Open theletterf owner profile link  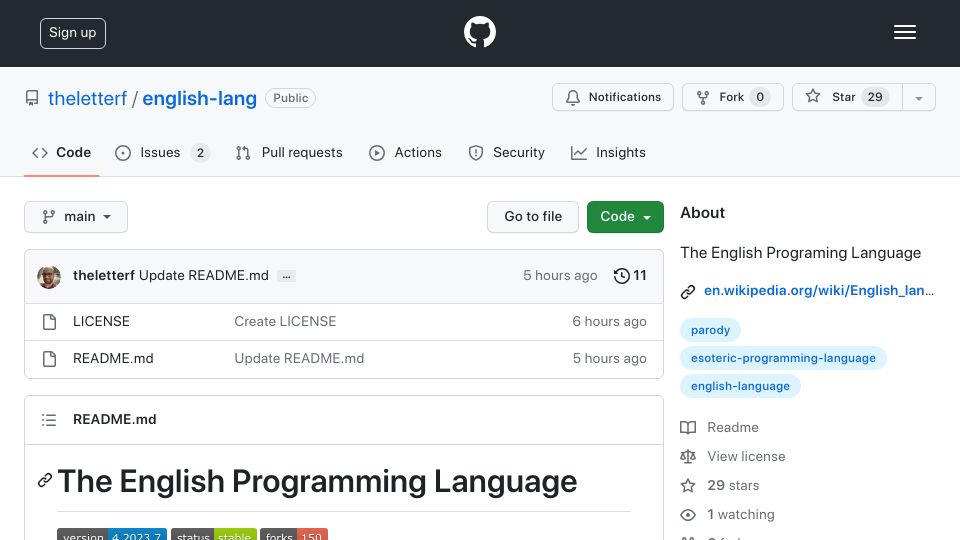(88, 98)
